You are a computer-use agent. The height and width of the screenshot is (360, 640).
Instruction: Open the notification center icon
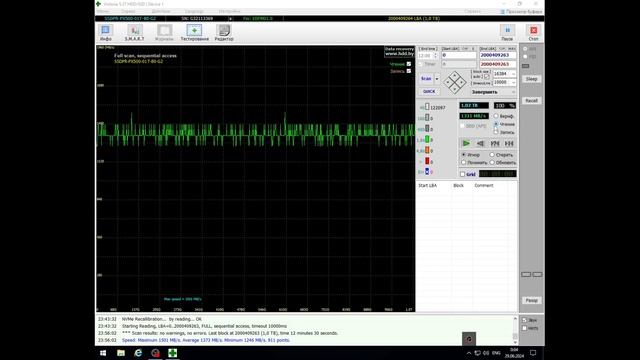(533, 353)
